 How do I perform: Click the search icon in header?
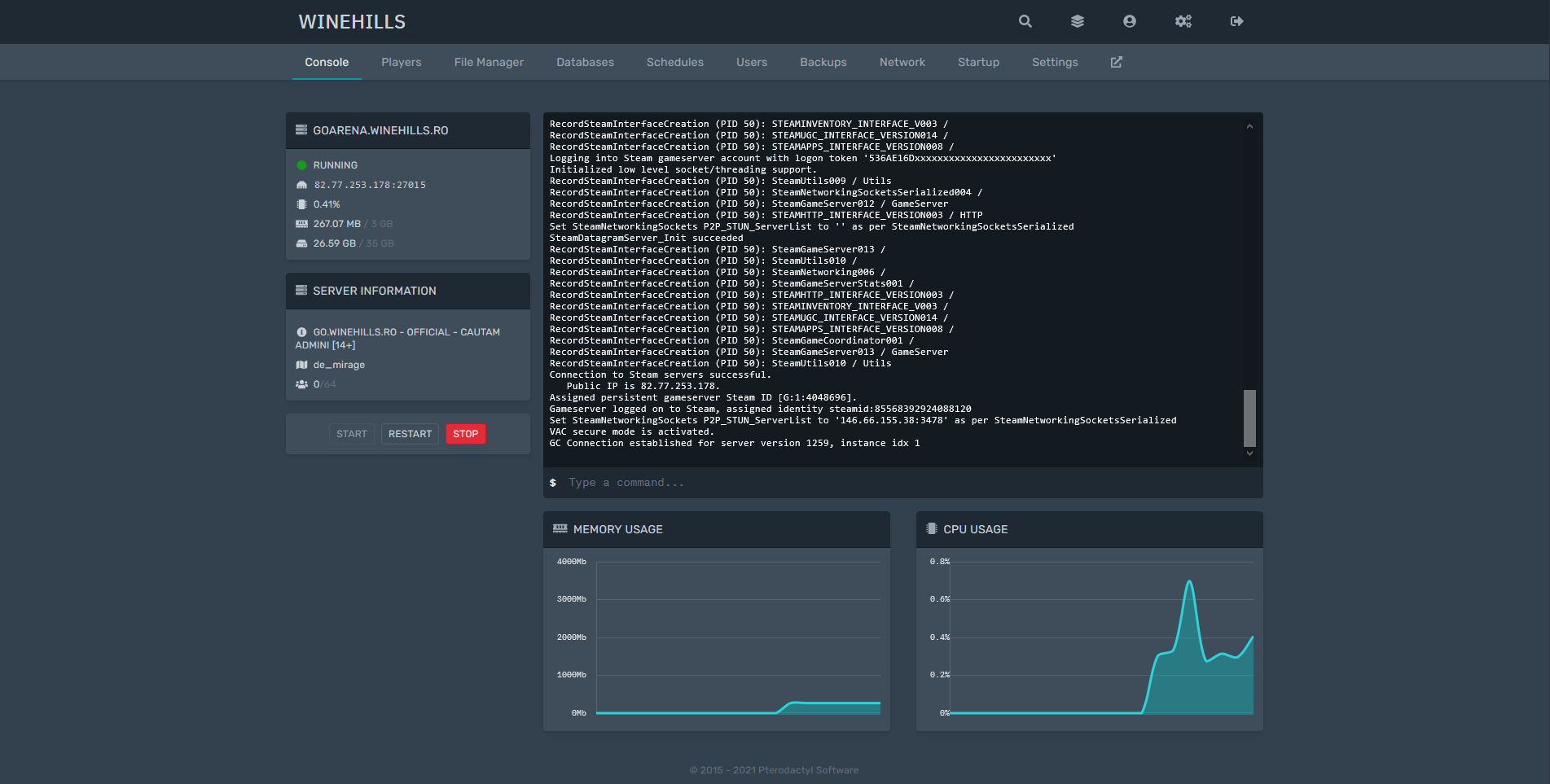pos(1025,22)
